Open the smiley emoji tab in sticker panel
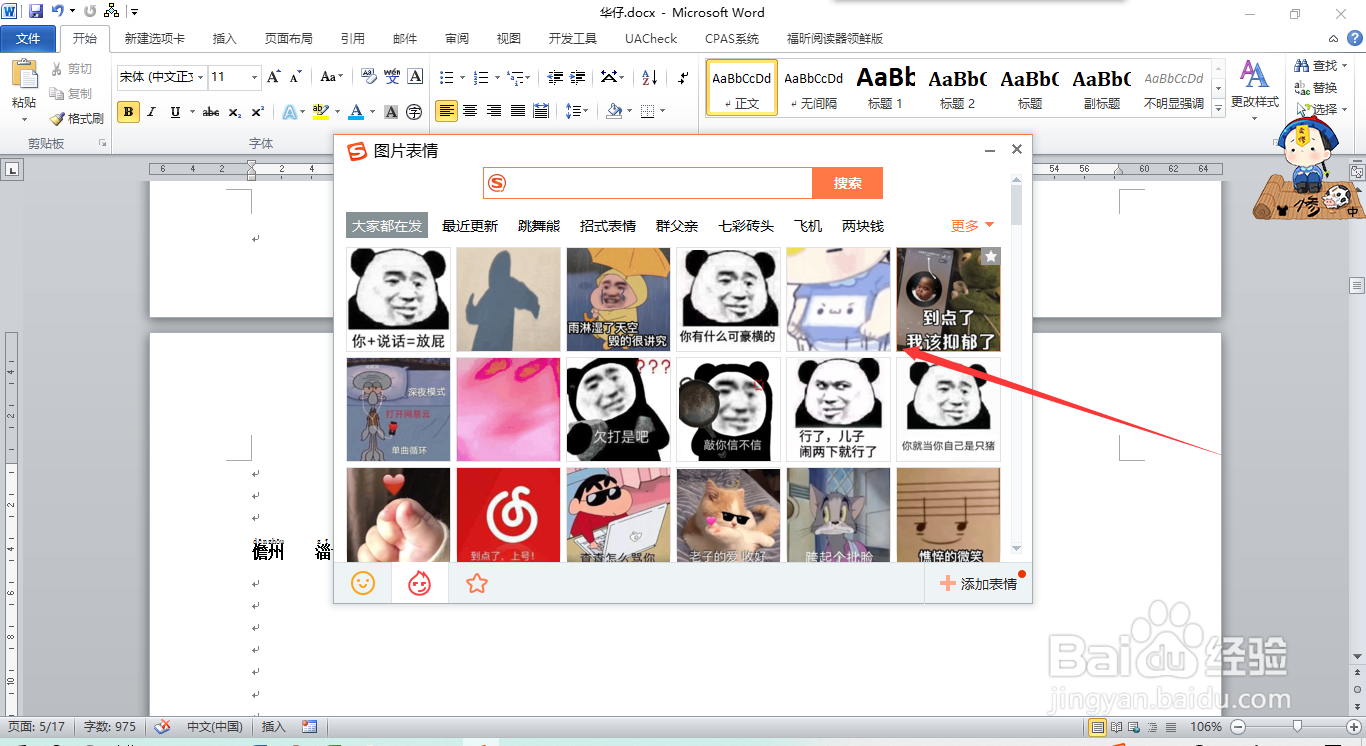The image size is (1366, 746). point(363,583)
